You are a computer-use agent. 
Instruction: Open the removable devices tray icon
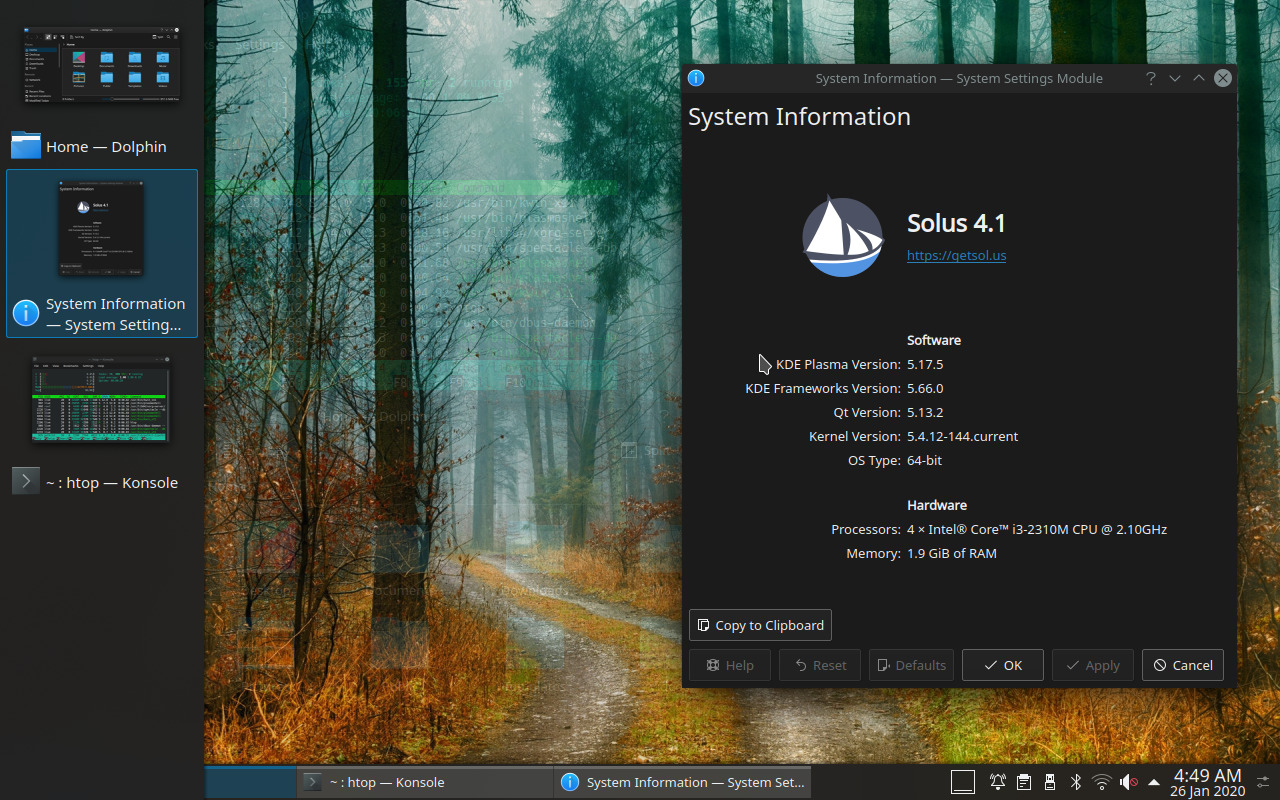coord(1049,782)
